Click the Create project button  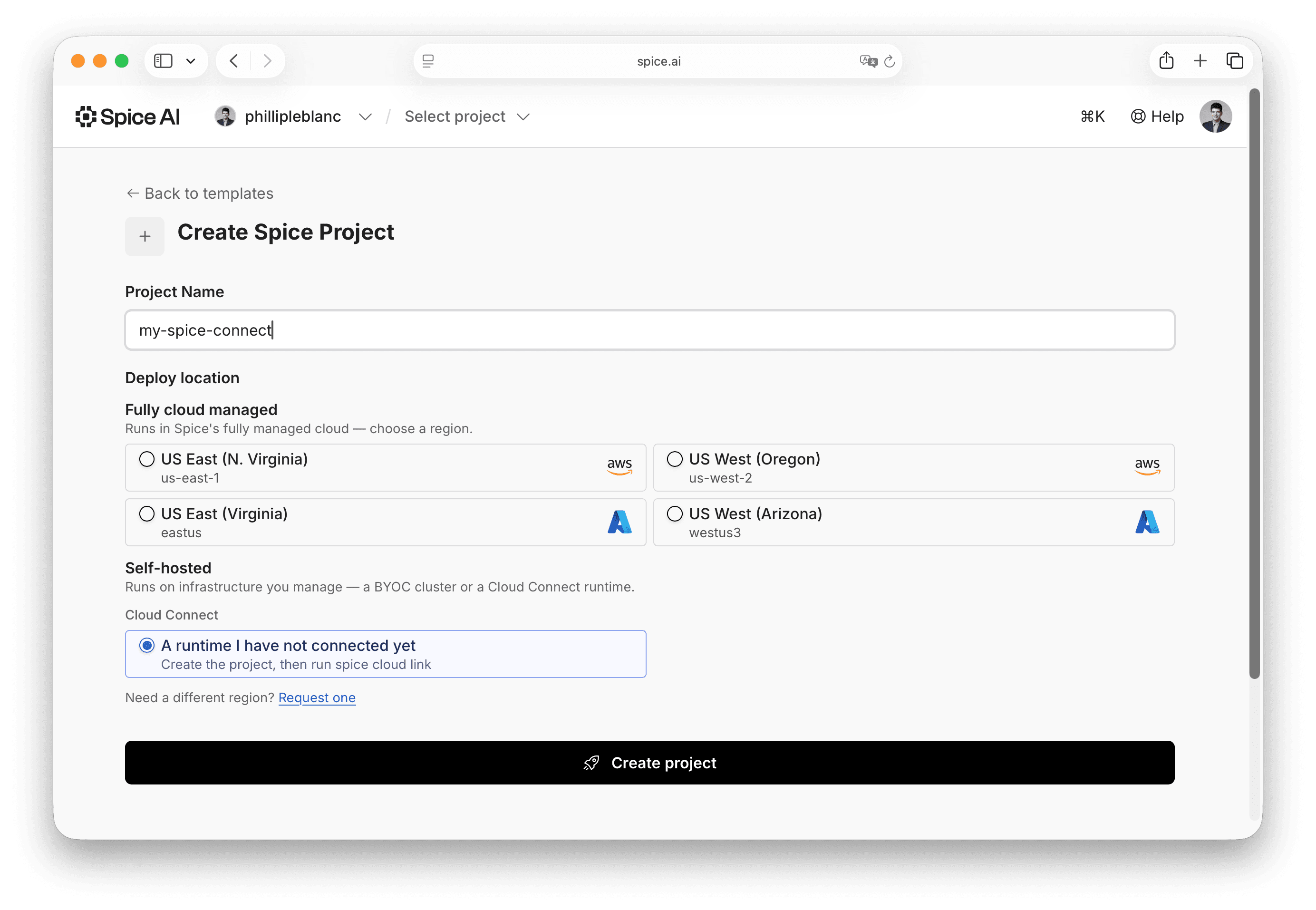click(x=649, y=762)
